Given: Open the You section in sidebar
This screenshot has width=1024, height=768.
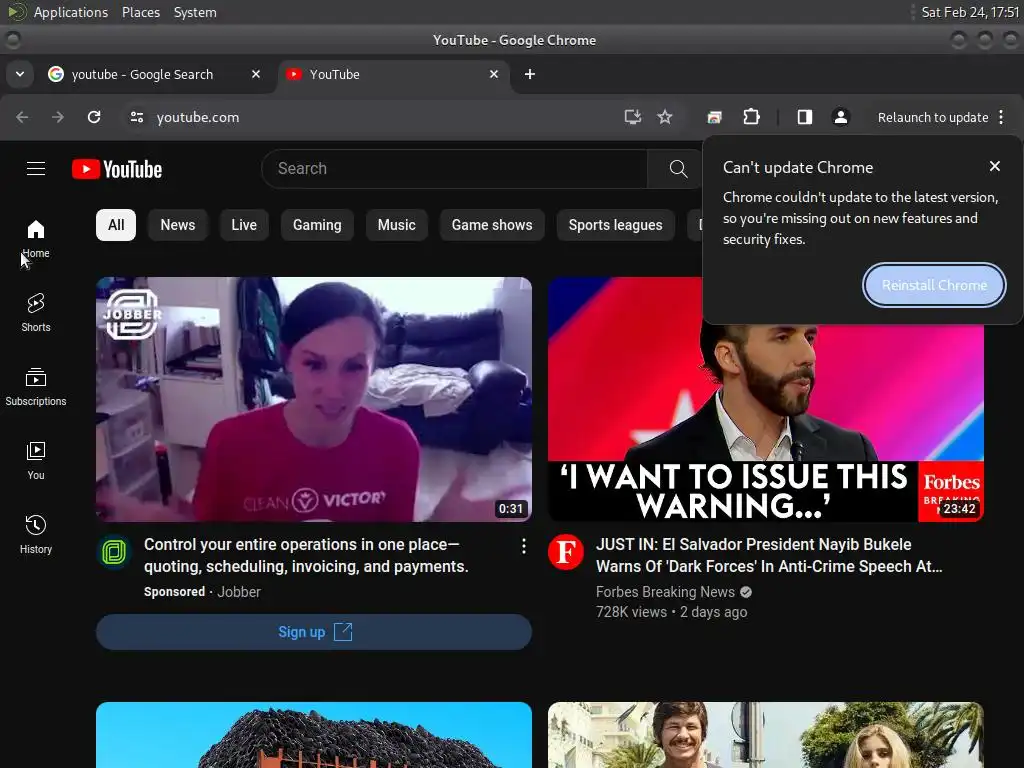Looking at the screenshot, I should pyautogui.click(x=36, y=461).
